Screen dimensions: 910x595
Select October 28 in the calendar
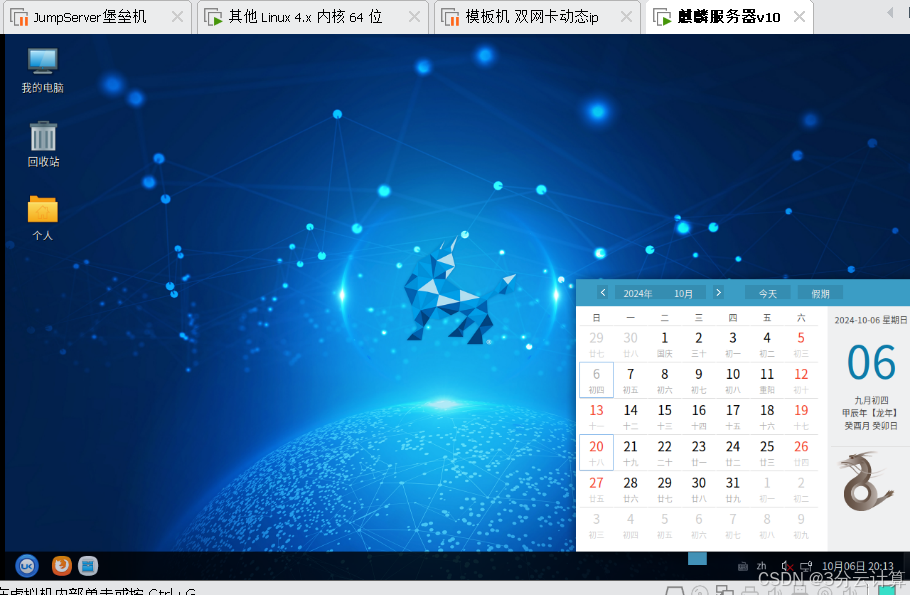tap(630, 489)
